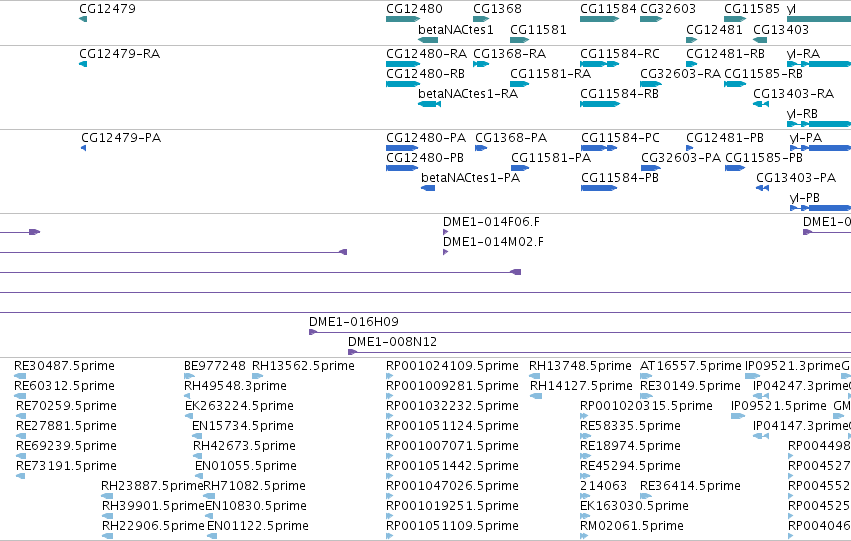
Task: Click the CG11581 gene label
Action: click(x=538, y=29)
